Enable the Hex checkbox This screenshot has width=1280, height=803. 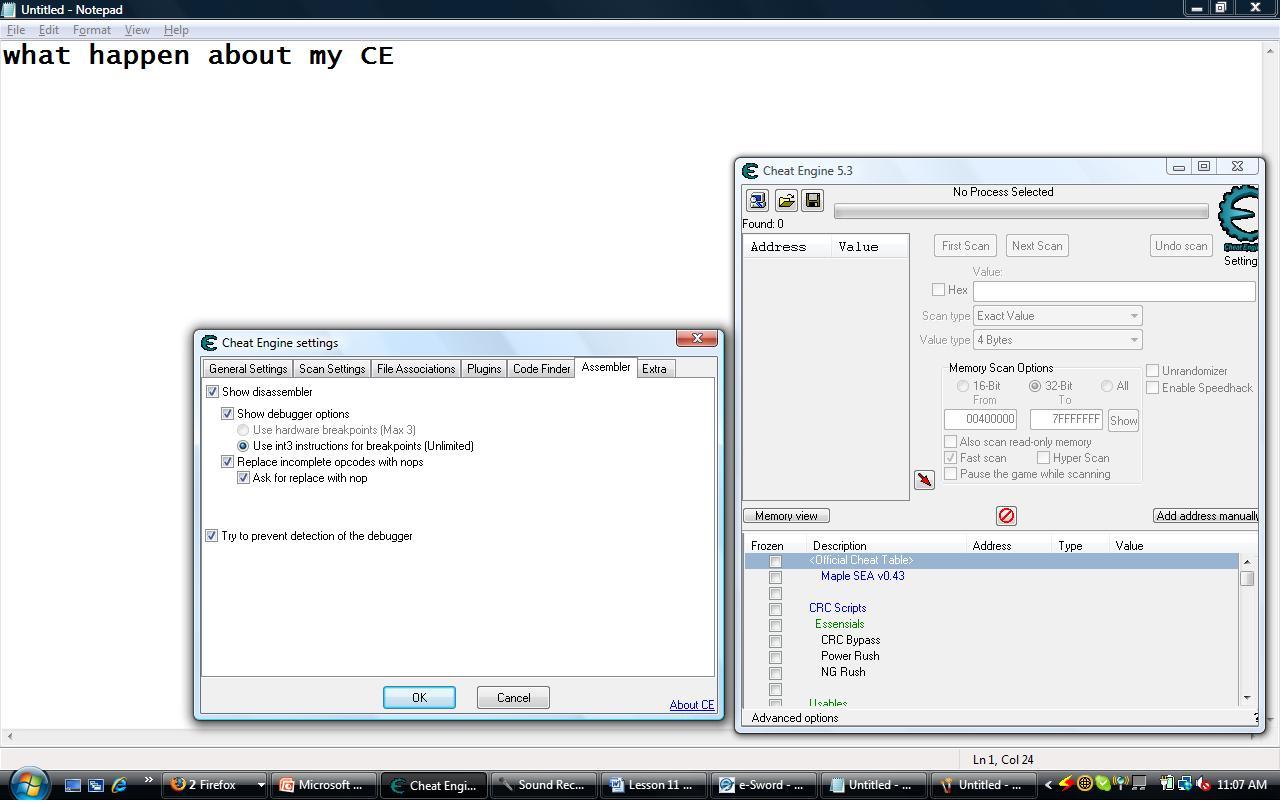(x=938, y=290)
